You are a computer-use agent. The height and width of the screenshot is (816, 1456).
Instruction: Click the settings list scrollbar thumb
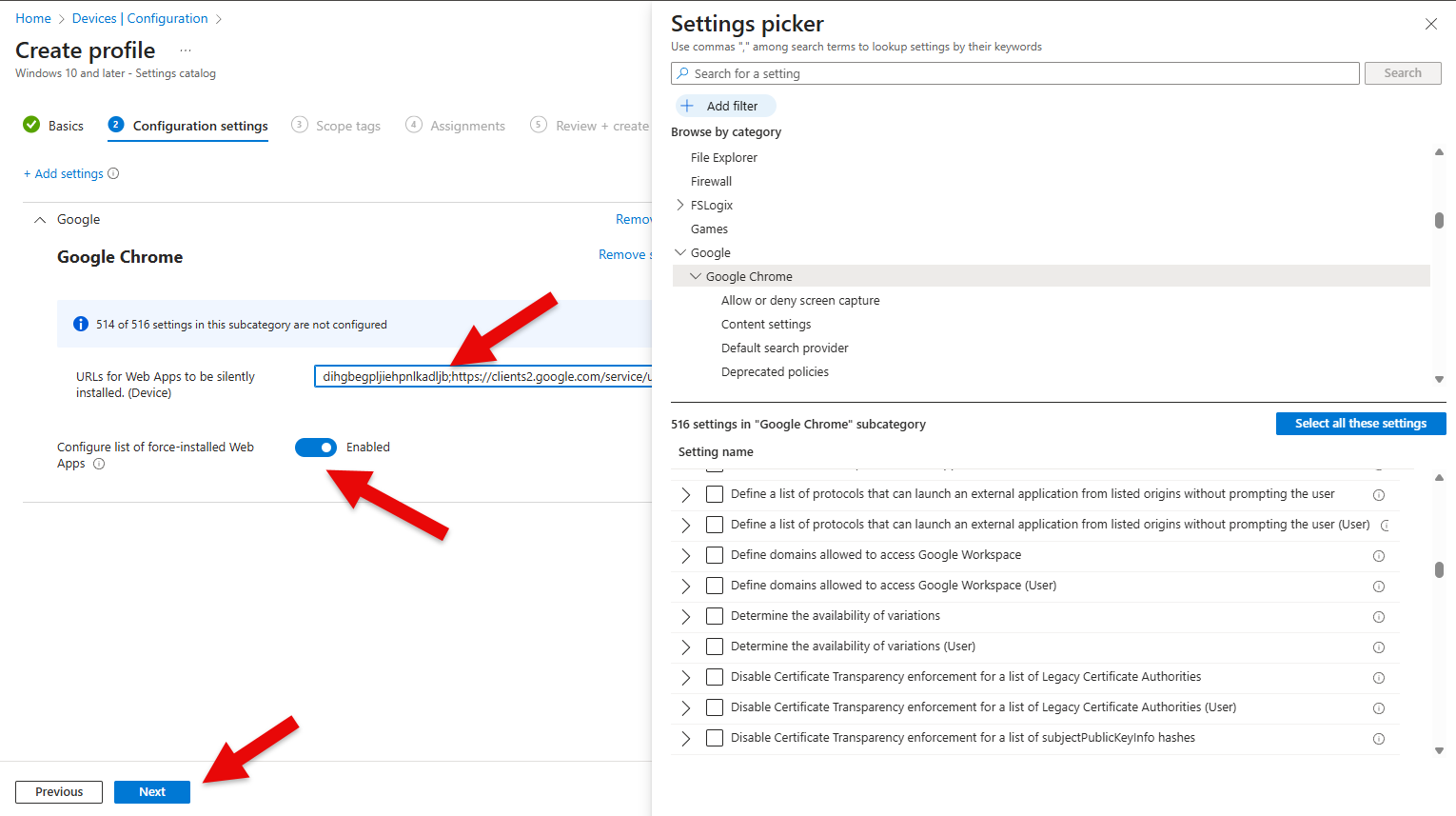click(x=1439, y=569)
